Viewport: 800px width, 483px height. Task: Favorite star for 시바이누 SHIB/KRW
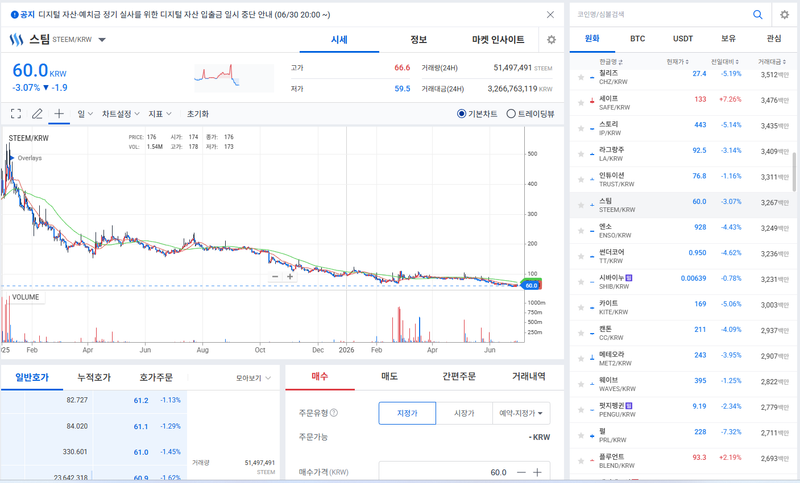tap(581, 282)
